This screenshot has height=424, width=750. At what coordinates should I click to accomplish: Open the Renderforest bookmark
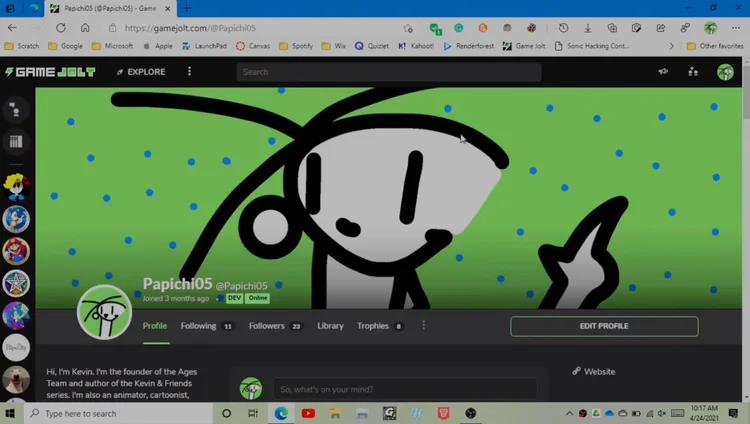click(x=469, y=46)
